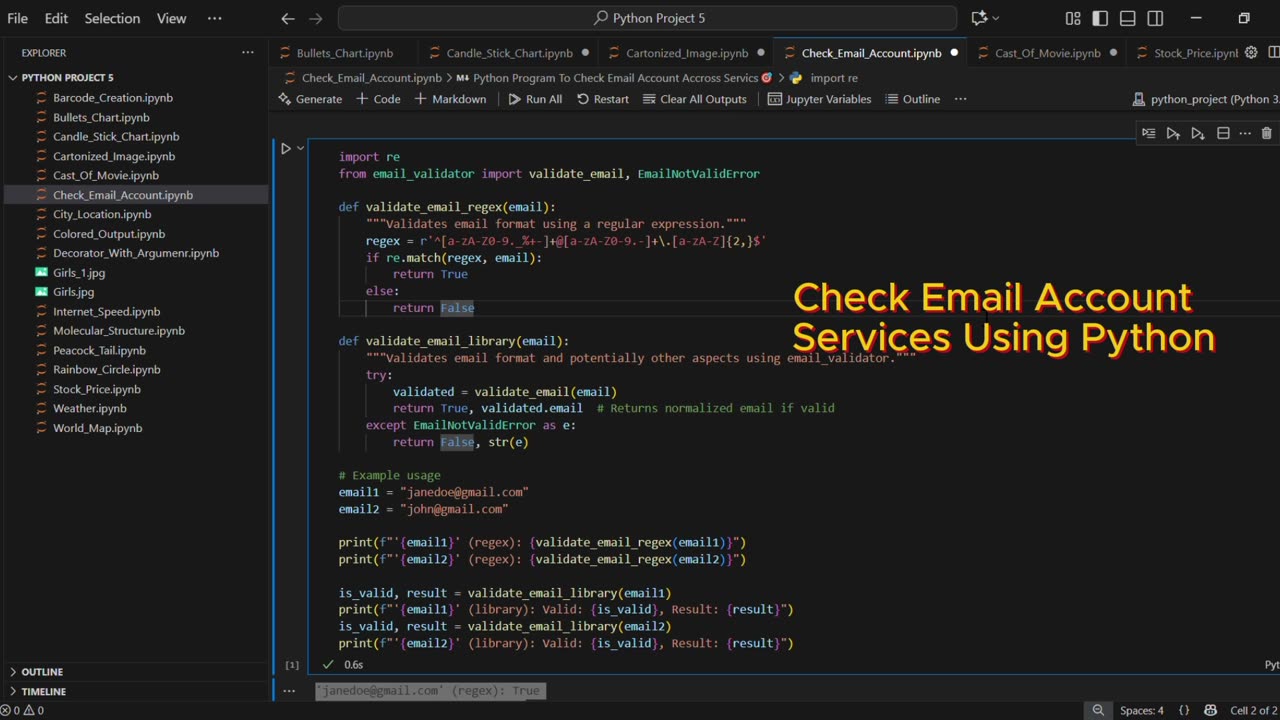This screenshot has width=1280, height=720.
Task: Toggle secondary side bar visibility
Action: pyautogui.click(x=1155, y=18)
